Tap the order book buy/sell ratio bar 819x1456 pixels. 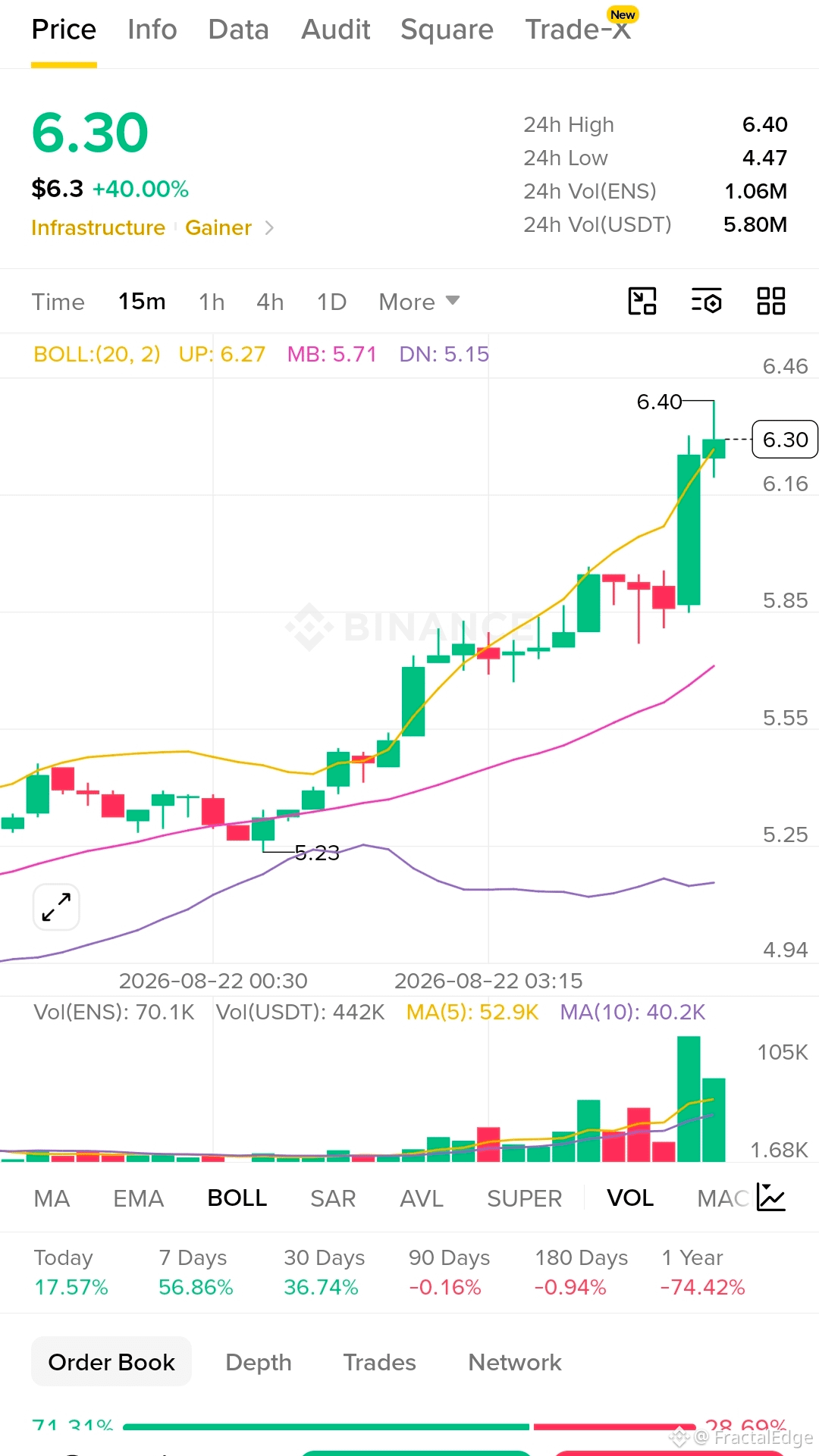point(409,1426)
